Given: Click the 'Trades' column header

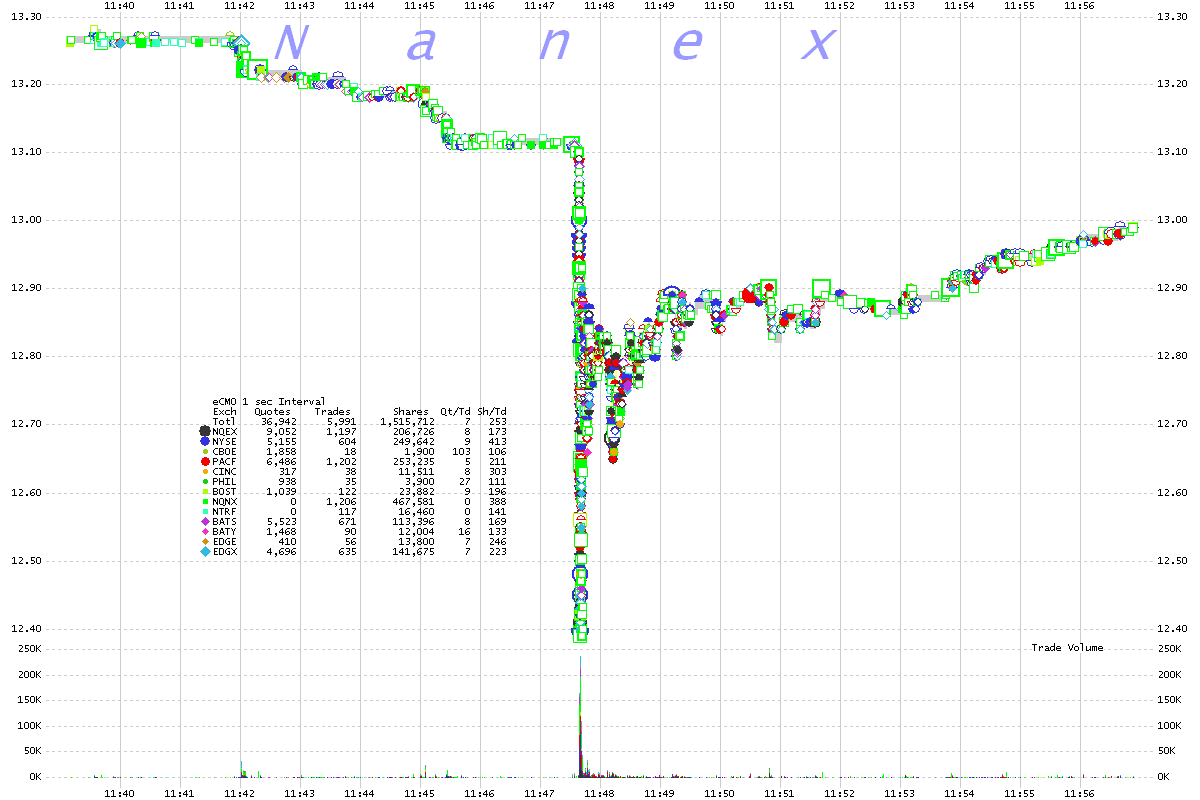Looking at the screenshot, I should pyautogui.click(x=332, y=411).
